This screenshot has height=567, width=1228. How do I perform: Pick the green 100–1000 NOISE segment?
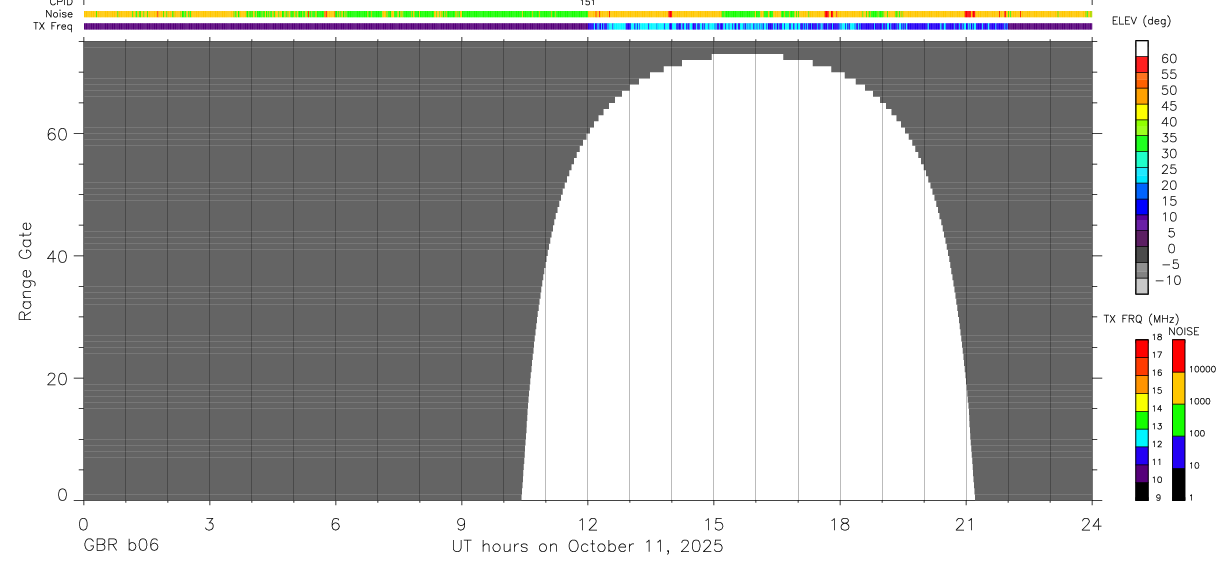[1178, 419]
